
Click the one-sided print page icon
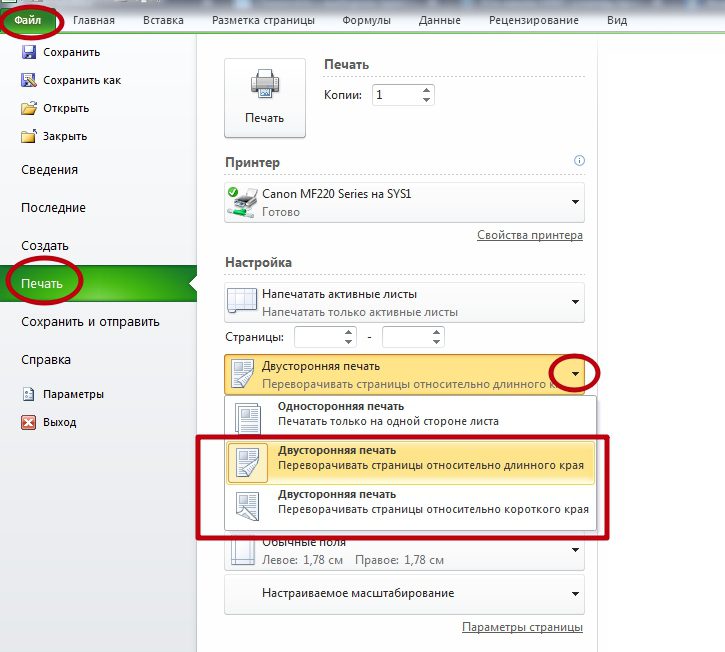248,418
